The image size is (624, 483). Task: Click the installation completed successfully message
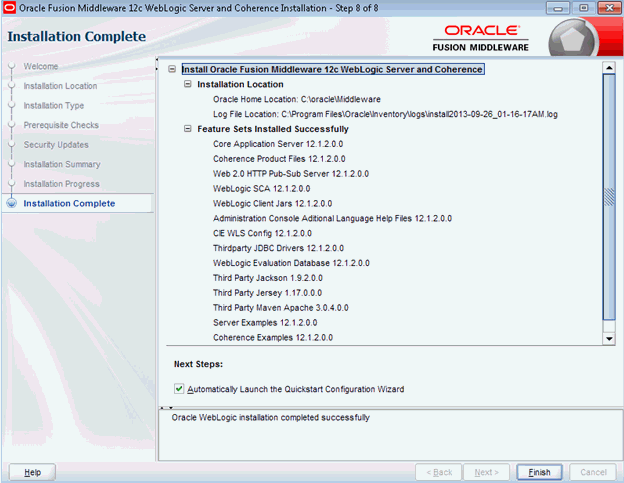point(270,417)
